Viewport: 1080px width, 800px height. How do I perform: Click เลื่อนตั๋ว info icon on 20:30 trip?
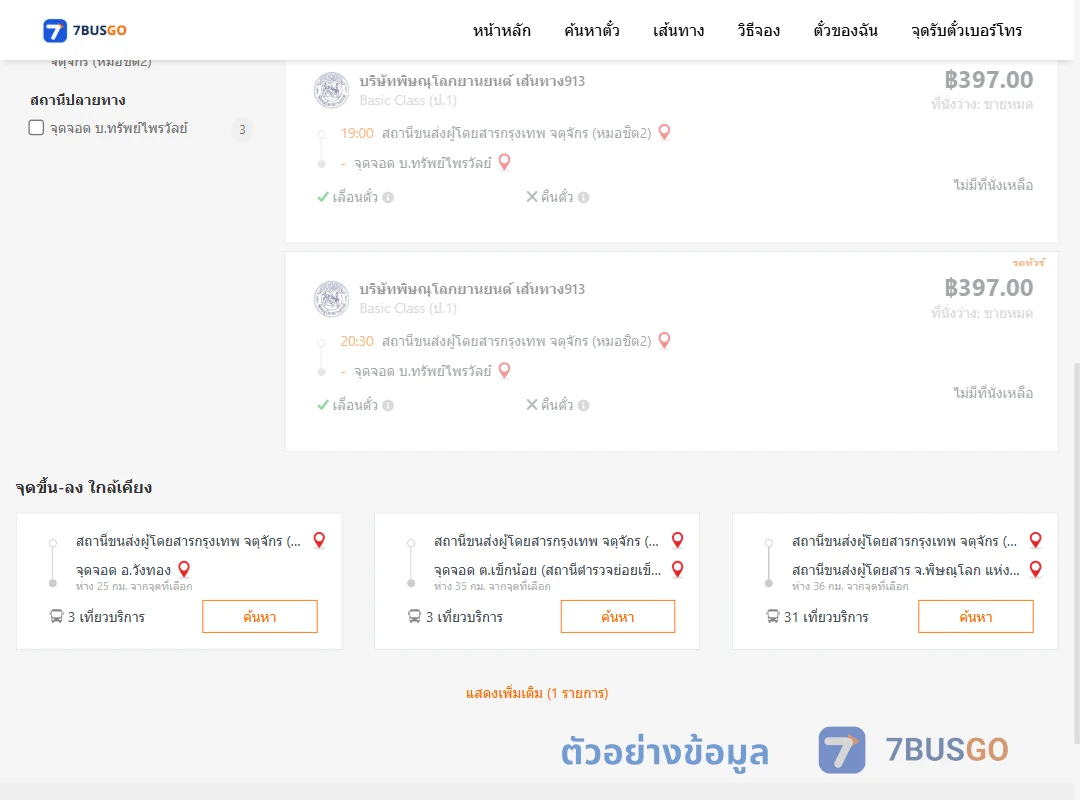(388, 406)
